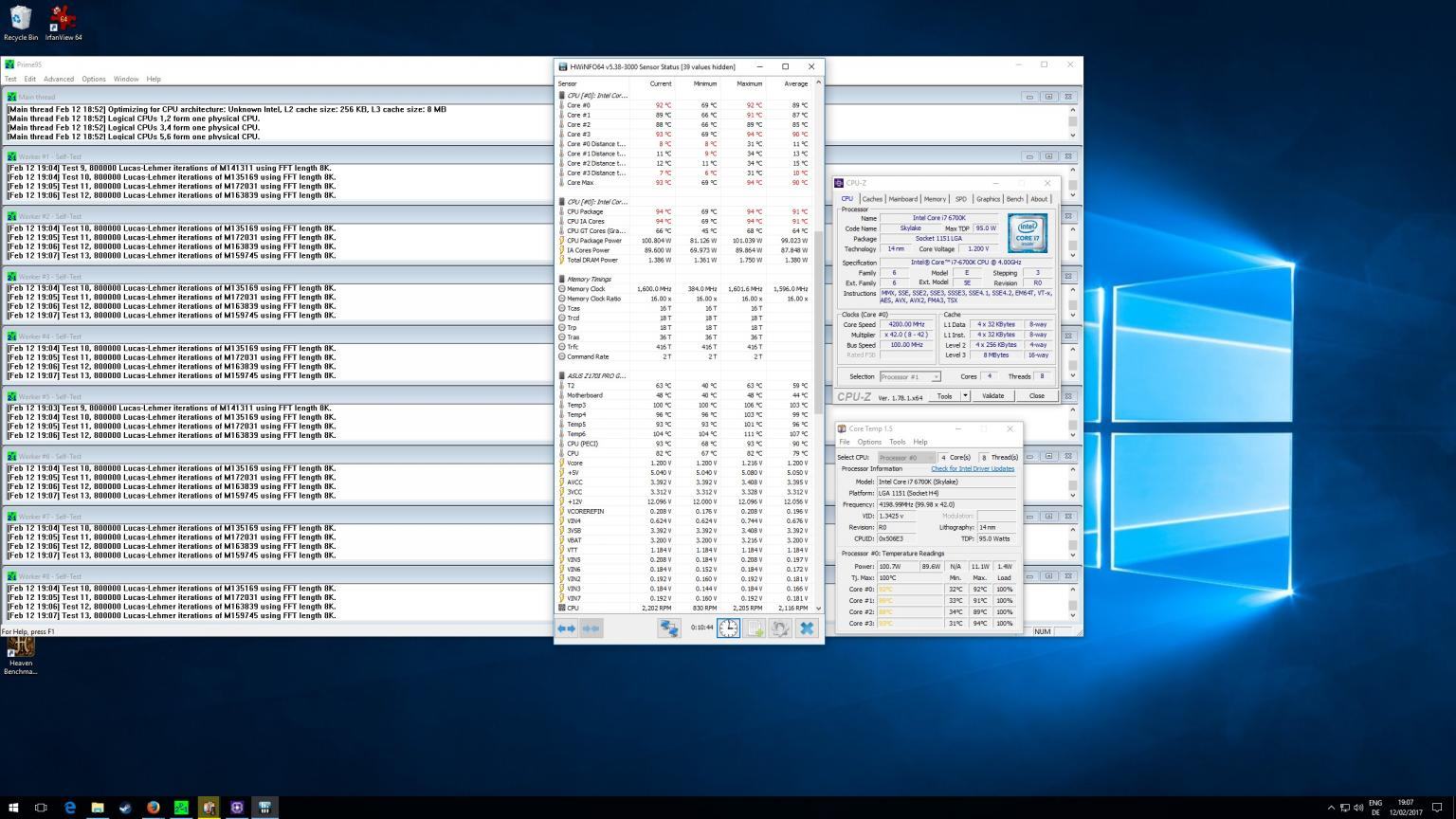Switch to CPU-Z purple taskbar icon
The height and width of the screenshot is (819, 1456).
click(237, 808)
